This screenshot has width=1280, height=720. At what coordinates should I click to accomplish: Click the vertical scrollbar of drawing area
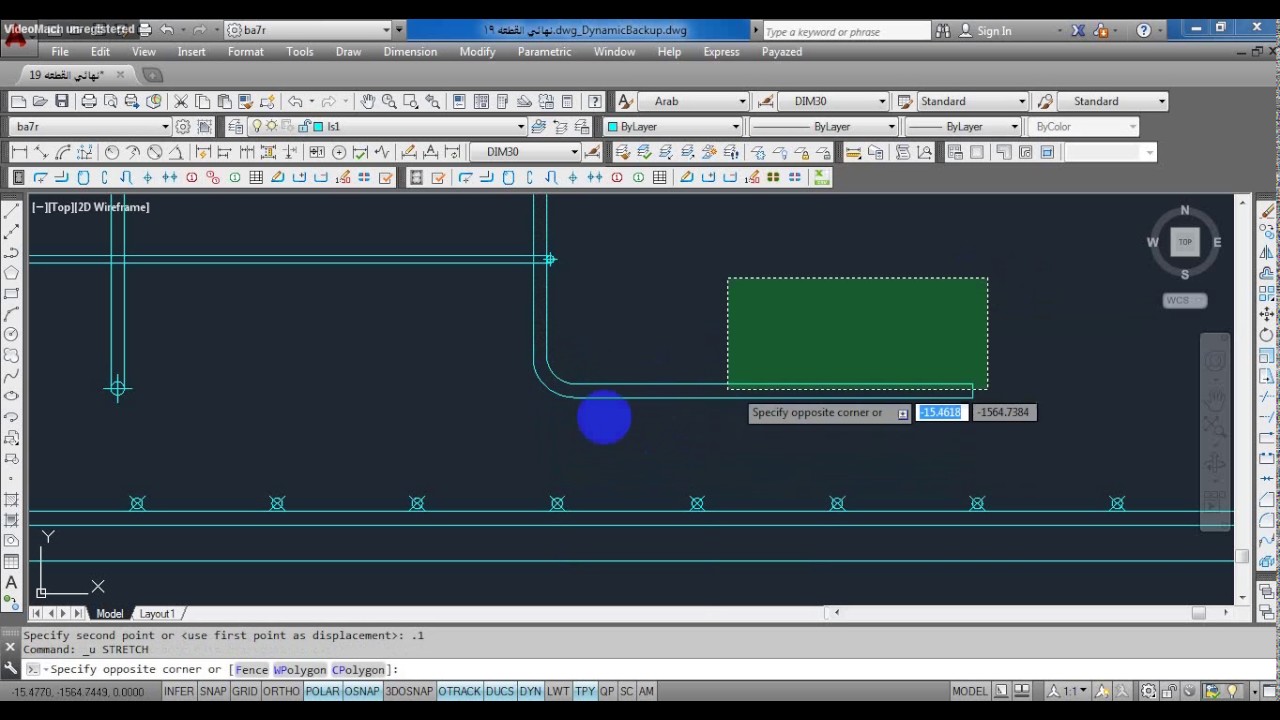1243,400
